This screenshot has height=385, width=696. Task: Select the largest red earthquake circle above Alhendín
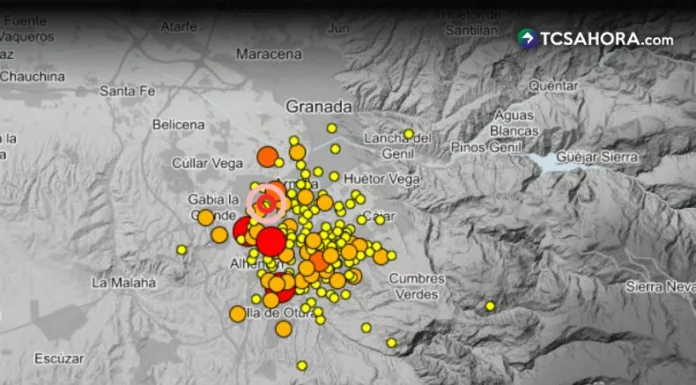point(270,242)
